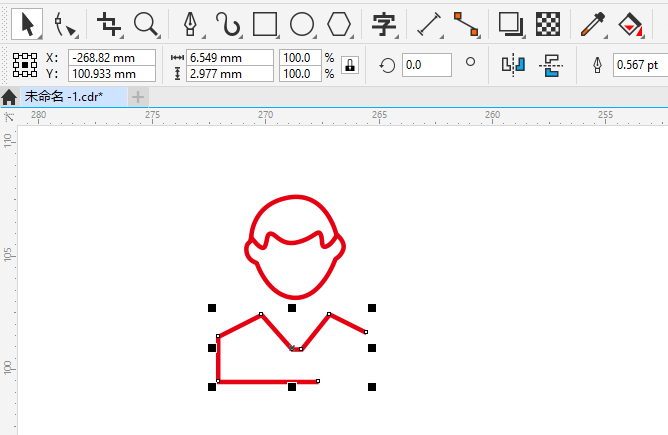Edit the rotation angle 0.0 field
Screen dimensions: 668x435
tap(426, 65)
